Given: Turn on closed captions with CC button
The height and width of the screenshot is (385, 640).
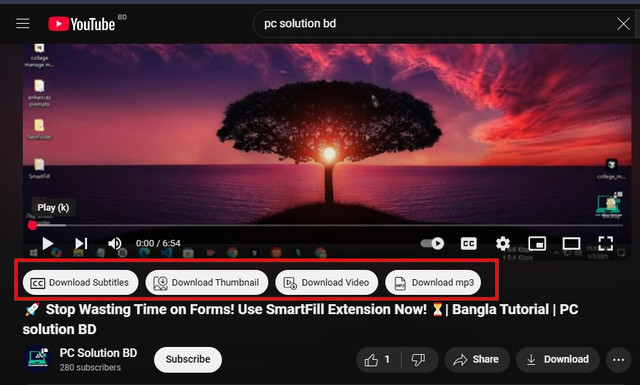Looking at the screenshot, I should point(468,244).
